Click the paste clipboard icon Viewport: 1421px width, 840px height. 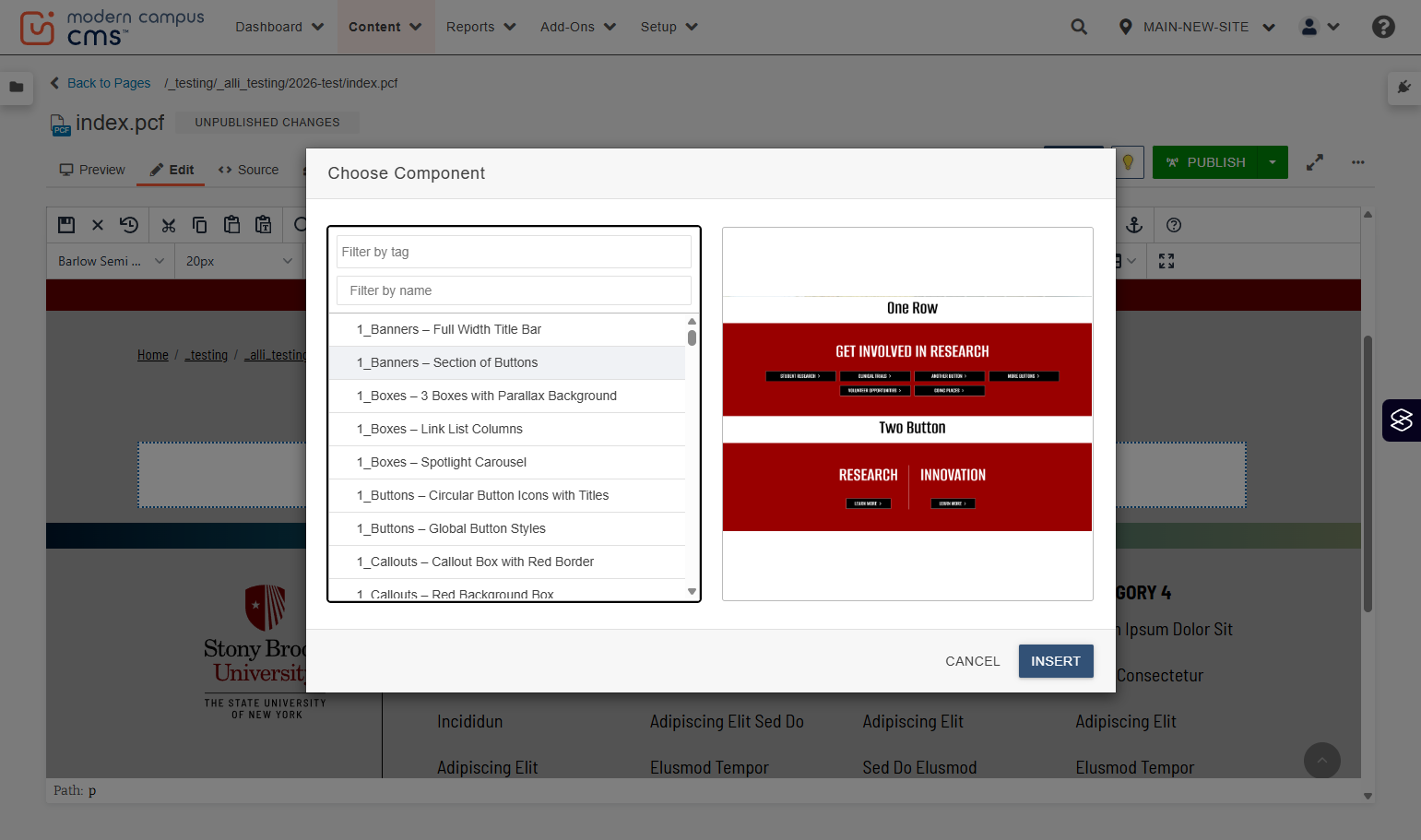pyautogui.click(x=231, y=225)
